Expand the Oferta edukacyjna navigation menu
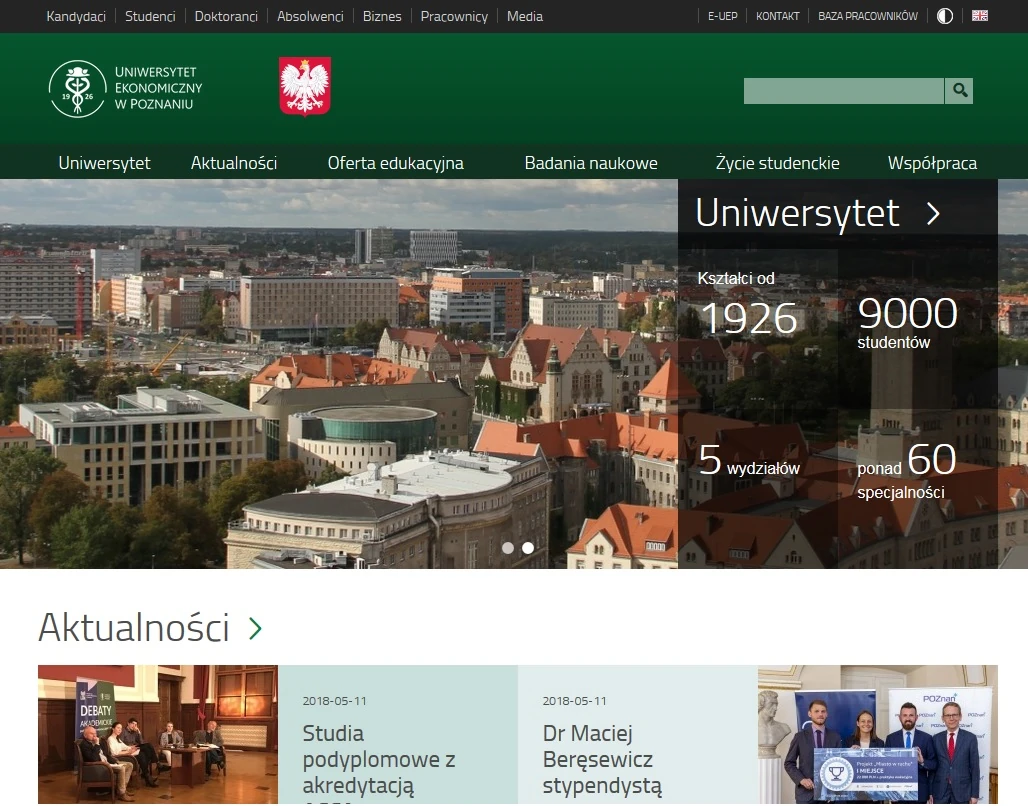This screenshot has height=806, width=1028. click(x=396, y=162)
